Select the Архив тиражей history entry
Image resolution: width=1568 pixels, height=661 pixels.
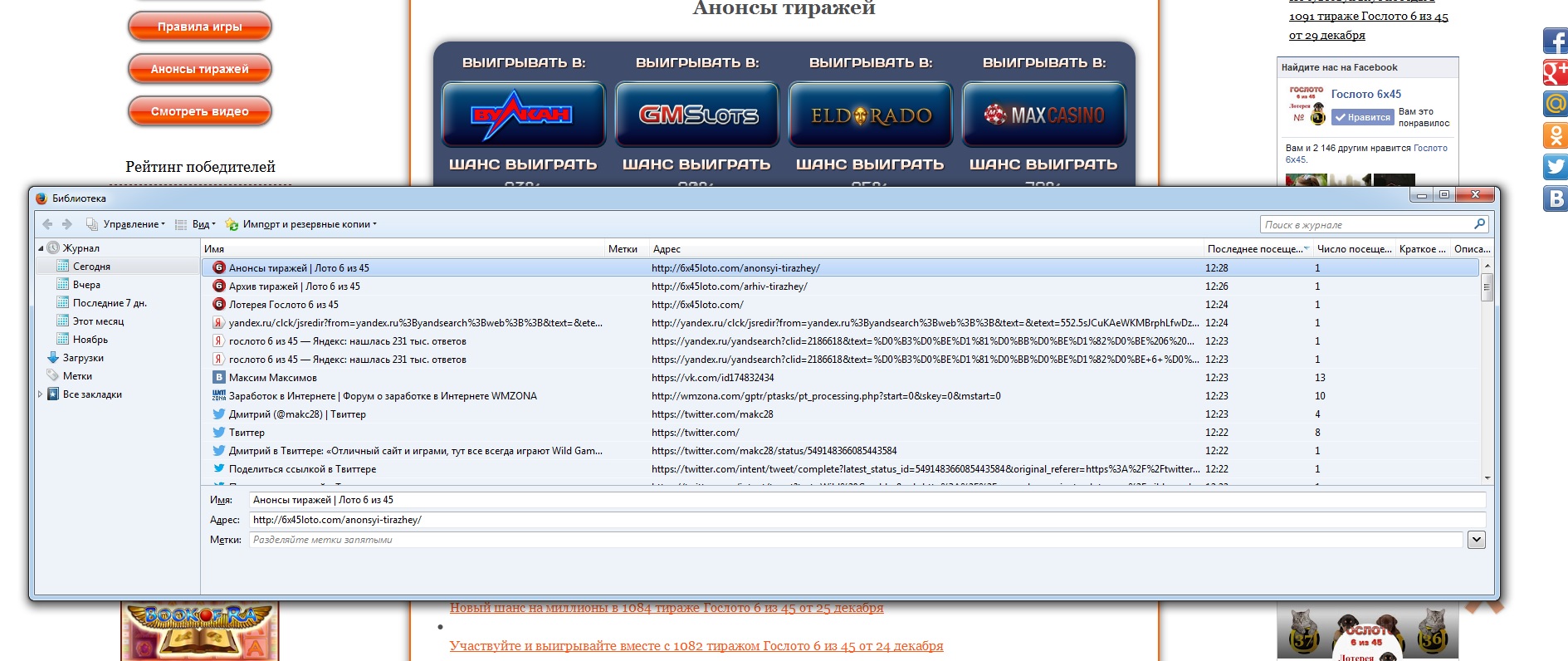tap(840, 286)
